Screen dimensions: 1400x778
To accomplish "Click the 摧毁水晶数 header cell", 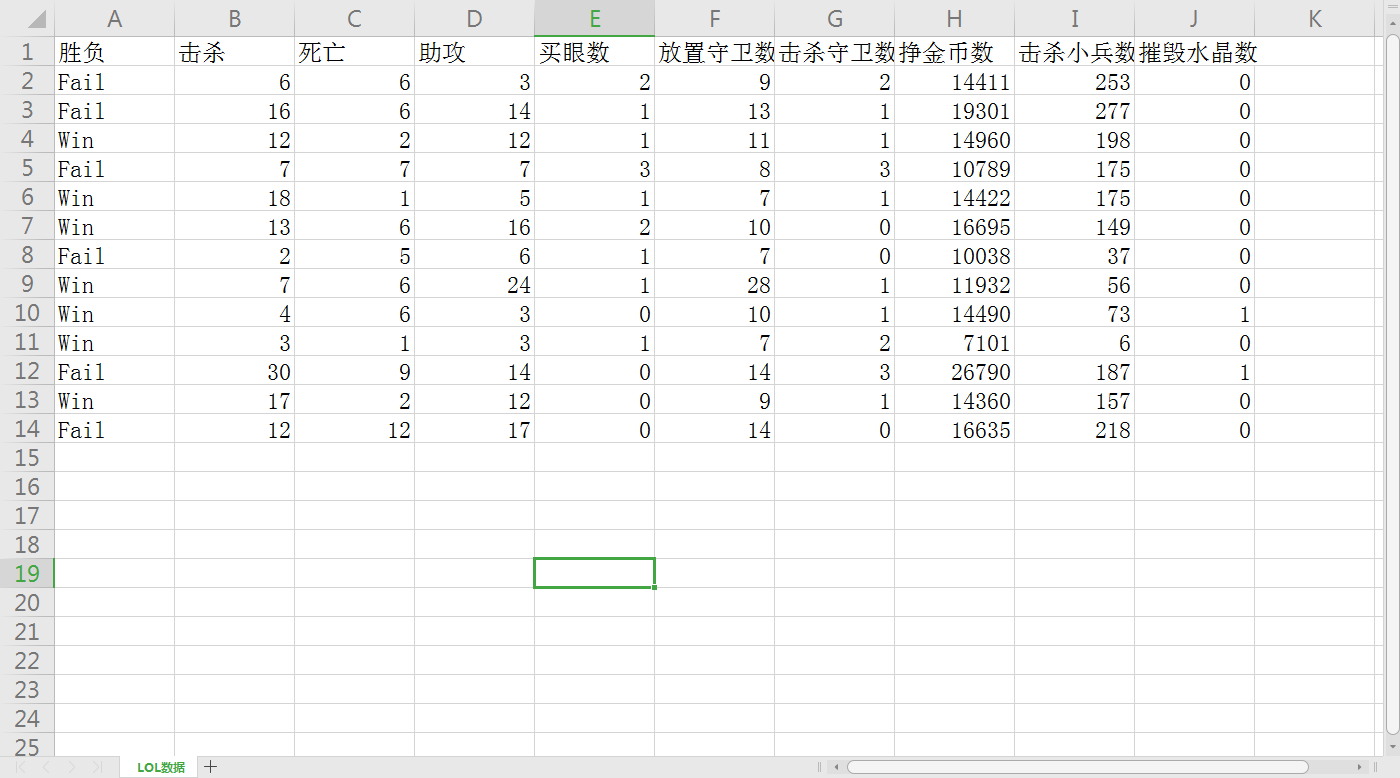I will tap(1194, 52).
